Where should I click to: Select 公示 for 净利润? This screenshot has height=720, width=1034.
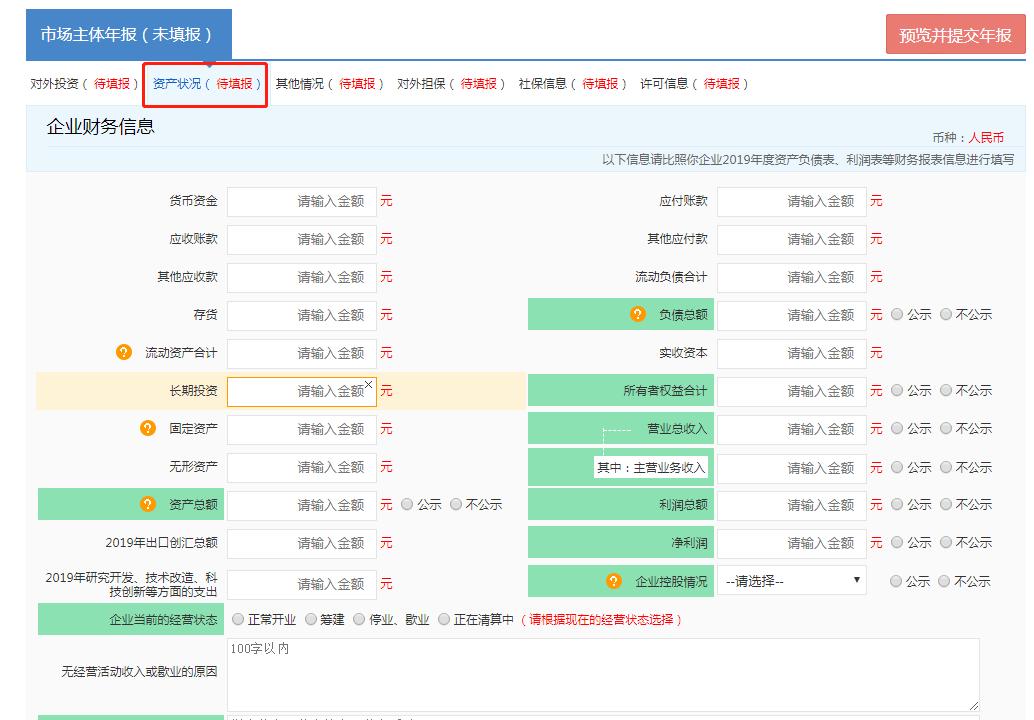point(897,543)
